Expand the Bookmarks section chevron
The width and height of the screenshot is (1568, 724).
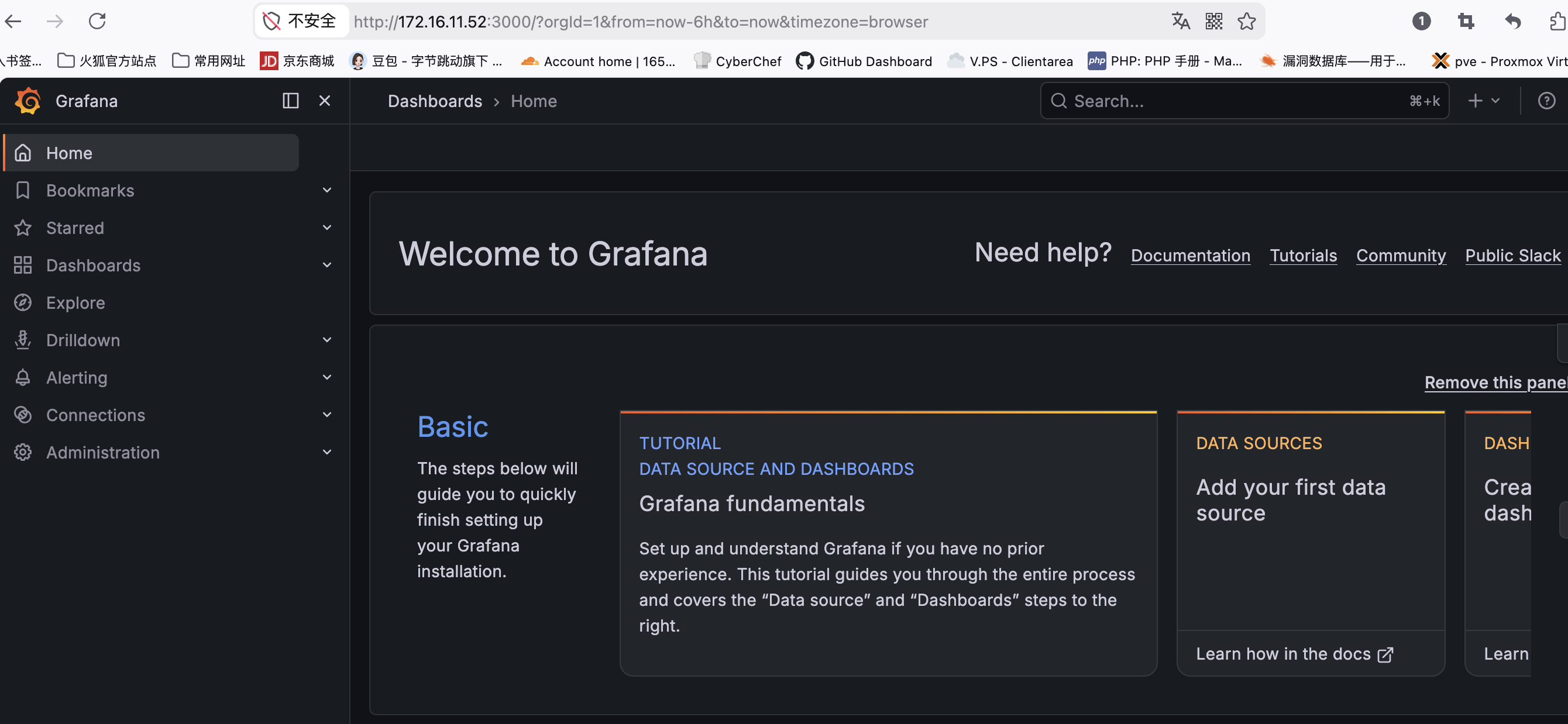coord(327,190)
